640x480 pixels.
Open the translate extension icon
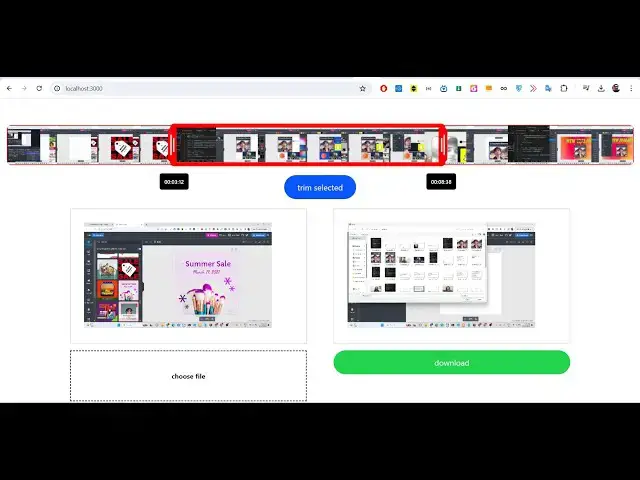tap(548, 88)
